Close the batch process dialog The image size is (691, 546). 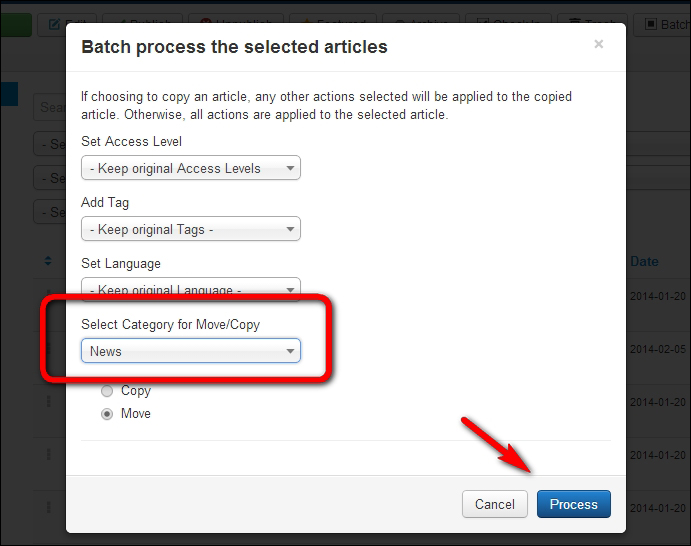tap(599, 44)
